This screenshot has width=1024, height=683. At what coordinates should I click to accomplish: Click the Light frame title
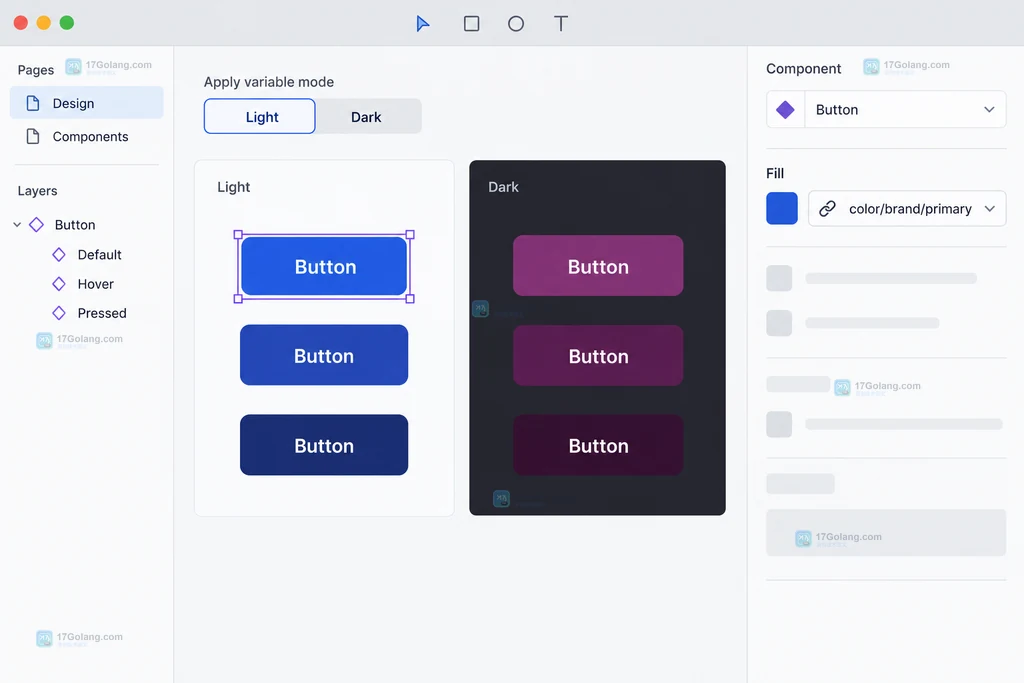coord(234,187)
